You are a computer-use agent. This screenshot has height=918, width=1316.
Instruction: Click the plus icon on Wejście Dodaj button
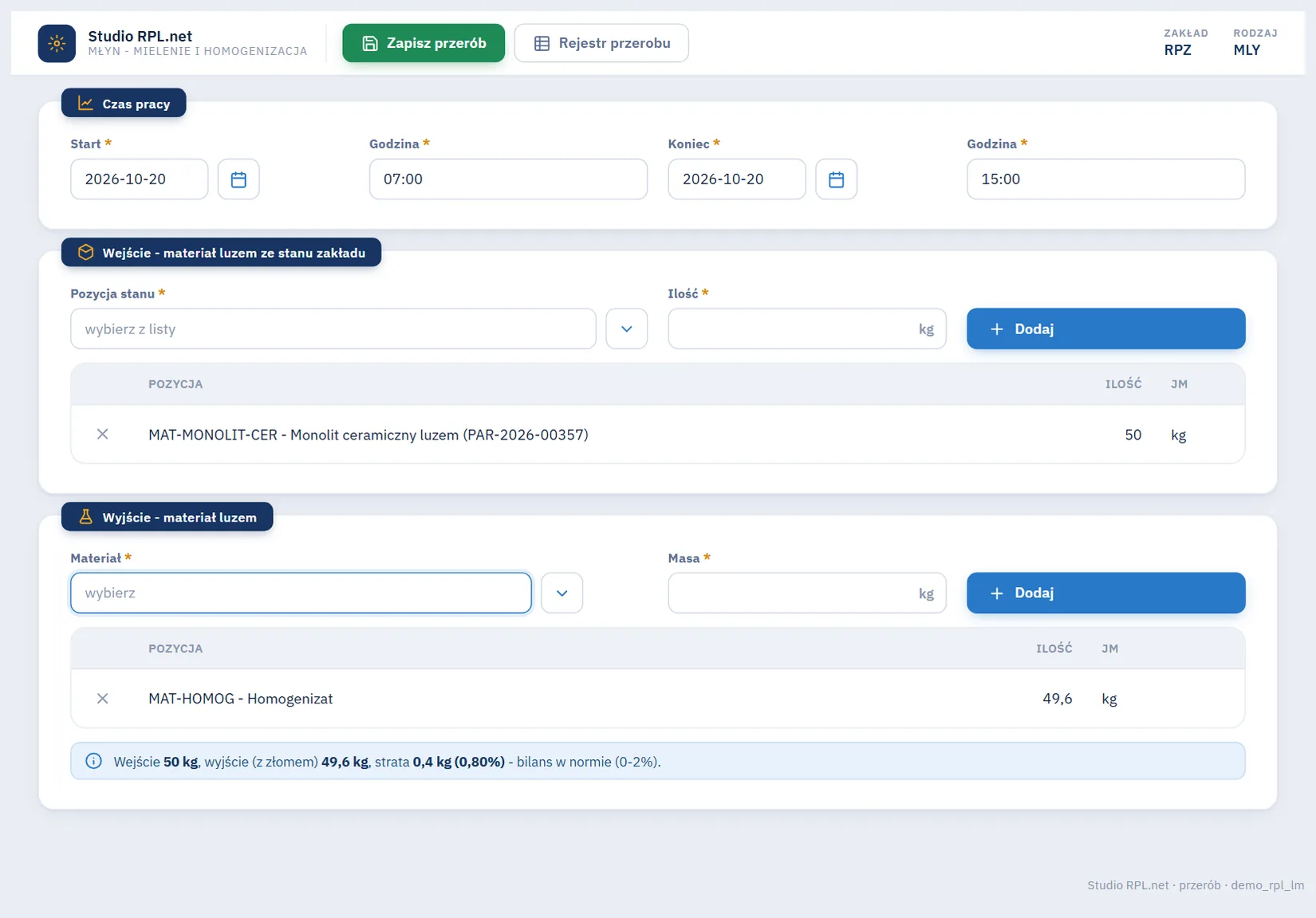pos(996,329)
